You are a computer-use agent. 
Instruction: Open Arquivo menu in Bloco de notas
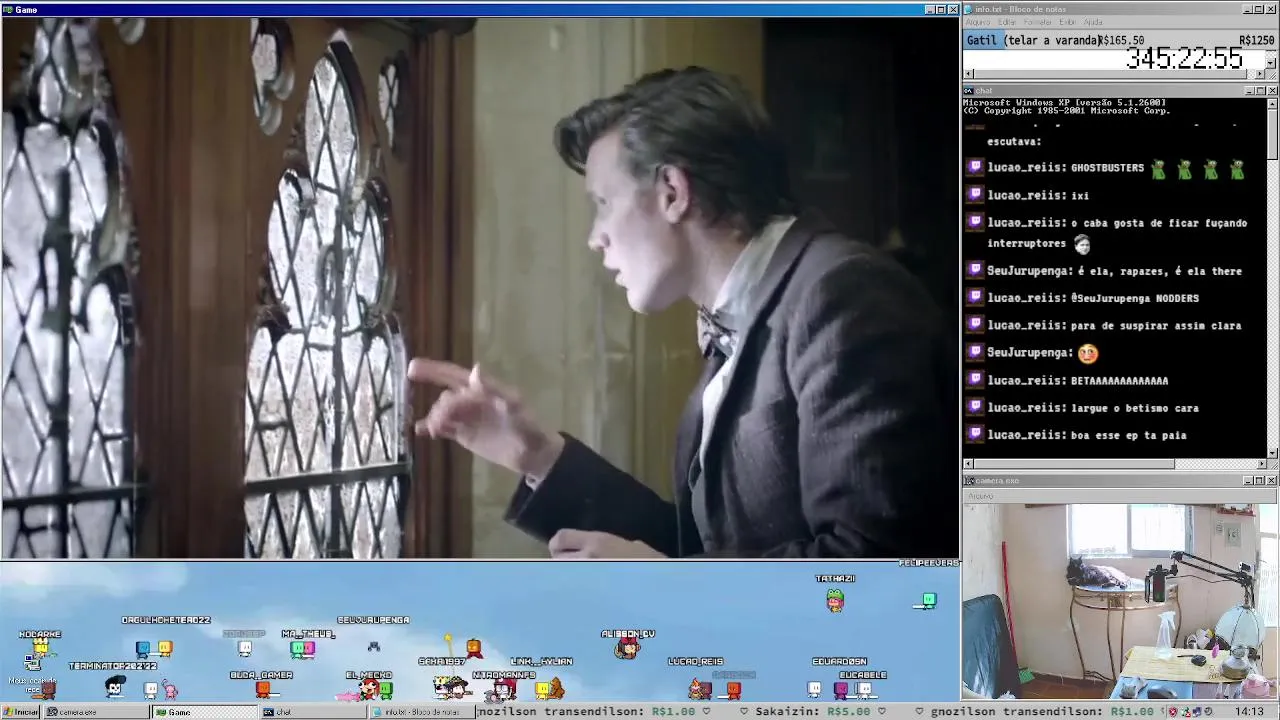[977, 22]
